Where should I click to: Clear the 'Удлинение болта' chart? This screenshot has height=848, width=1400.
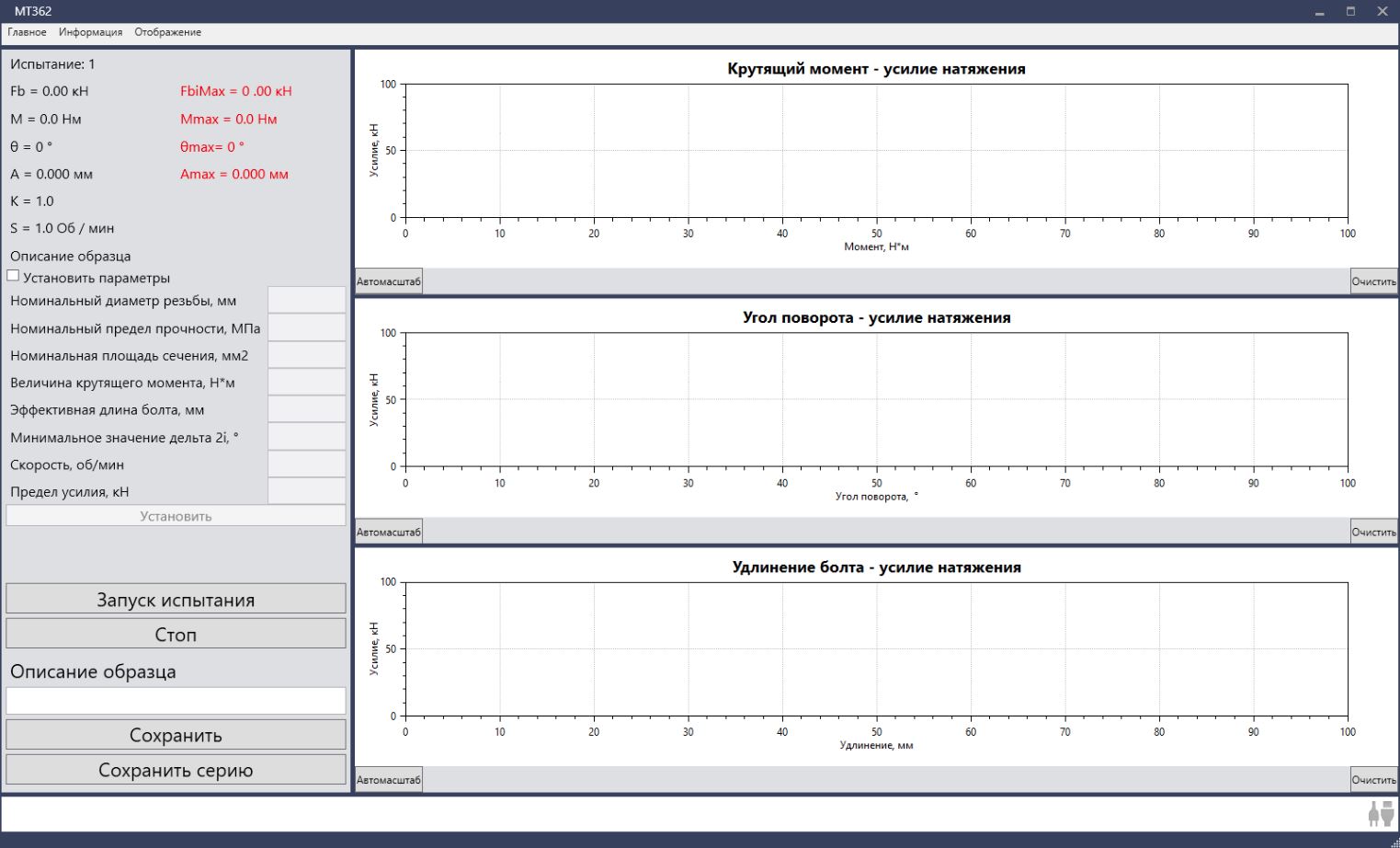(1373, 780)
